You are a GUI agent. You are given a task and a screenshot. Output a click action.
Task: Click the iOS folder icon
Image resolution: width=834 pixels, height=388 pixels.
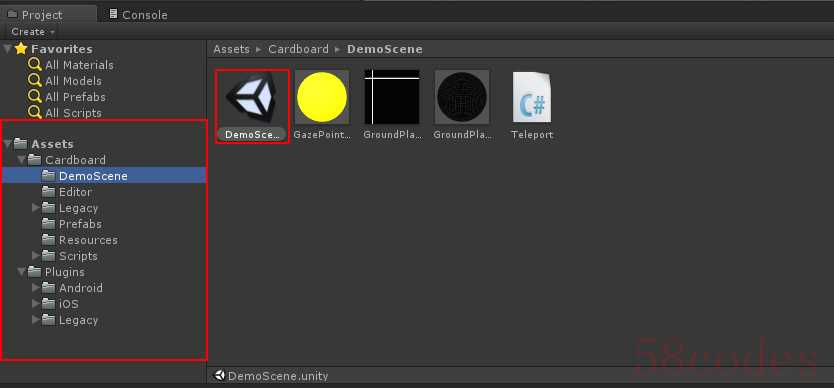[49, 303]
